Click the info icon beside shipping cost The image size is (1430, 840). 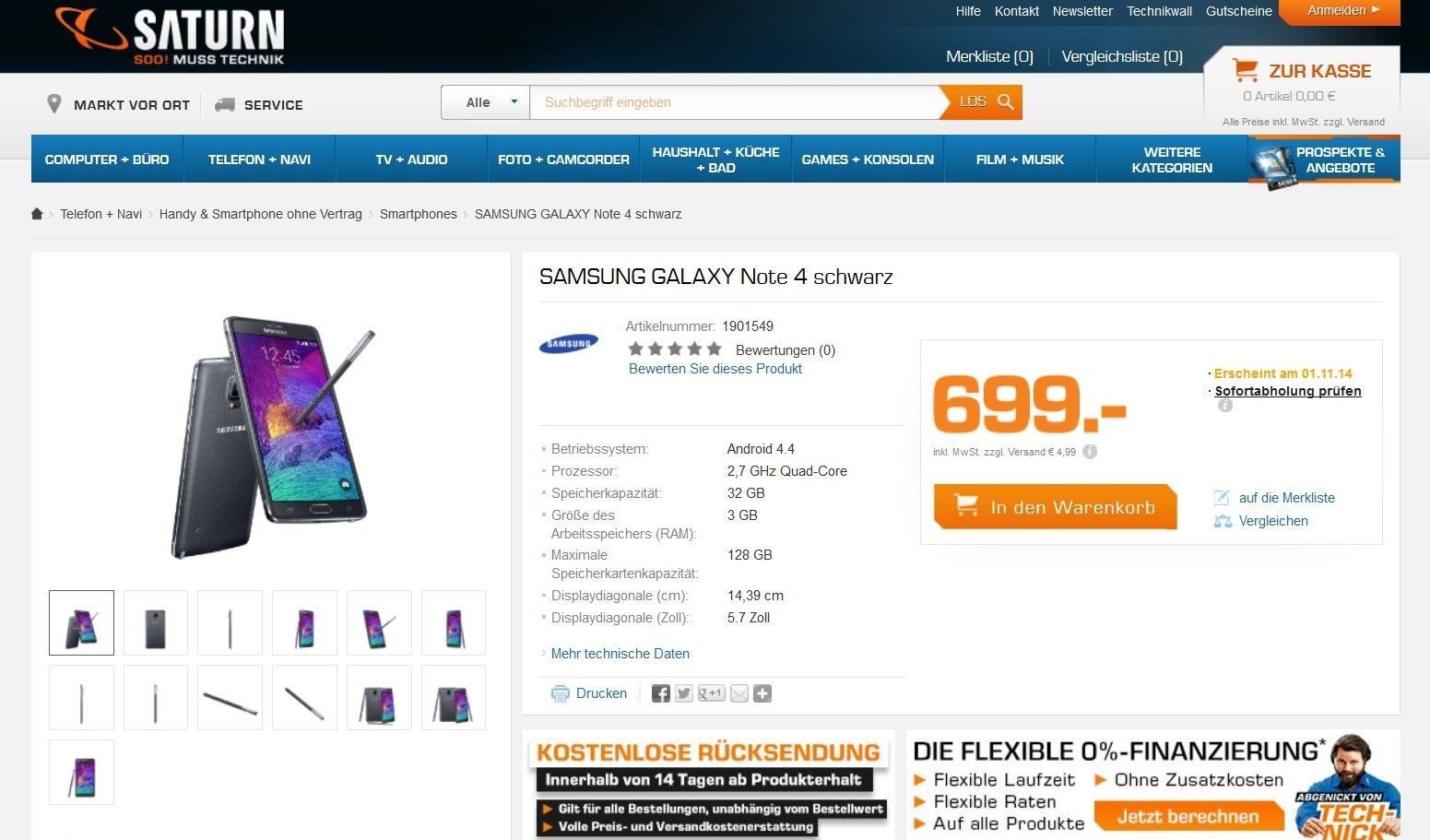pos(1090,452)
